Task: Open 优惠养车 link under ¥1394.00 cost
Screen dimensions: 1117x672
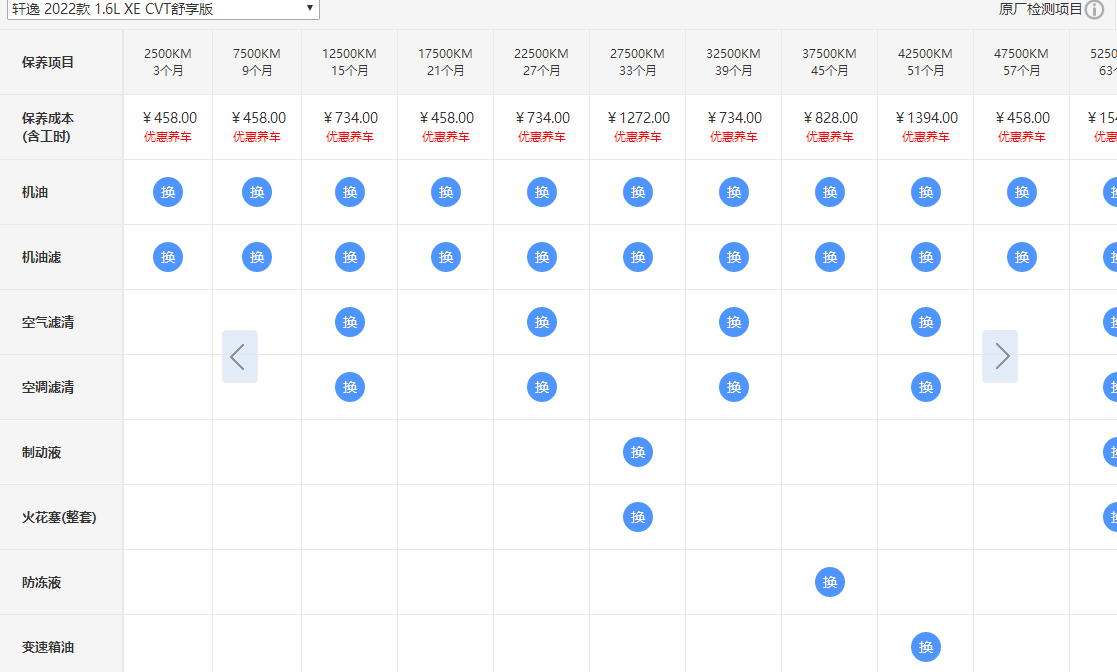Action: click(926, 137)
